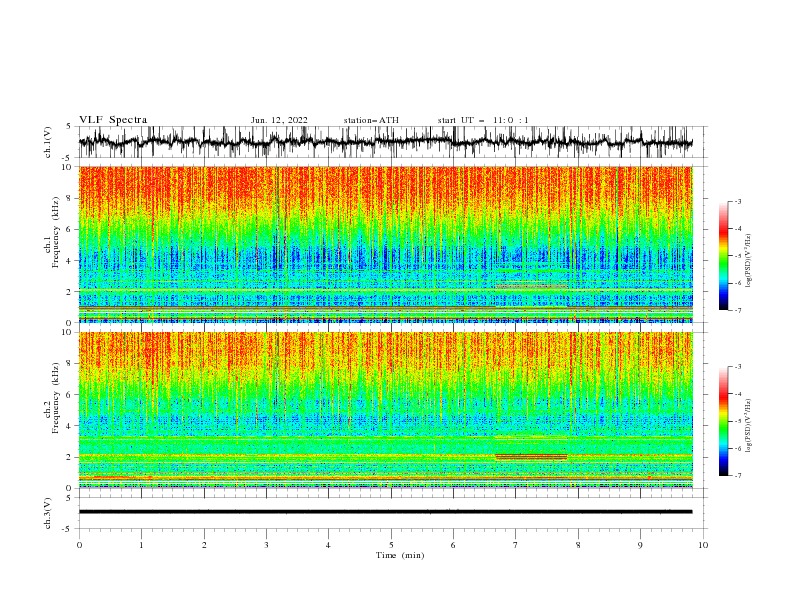
Task: Click time axis tick label "1"
Action: (141, 545)
